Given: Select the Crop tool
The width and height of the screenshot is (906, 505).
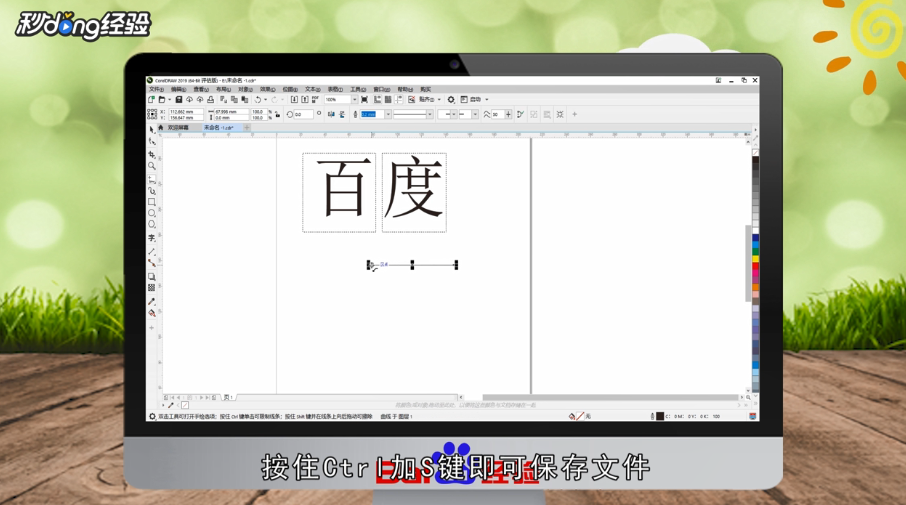Looking at the screenshot, I should coord(152,154).
